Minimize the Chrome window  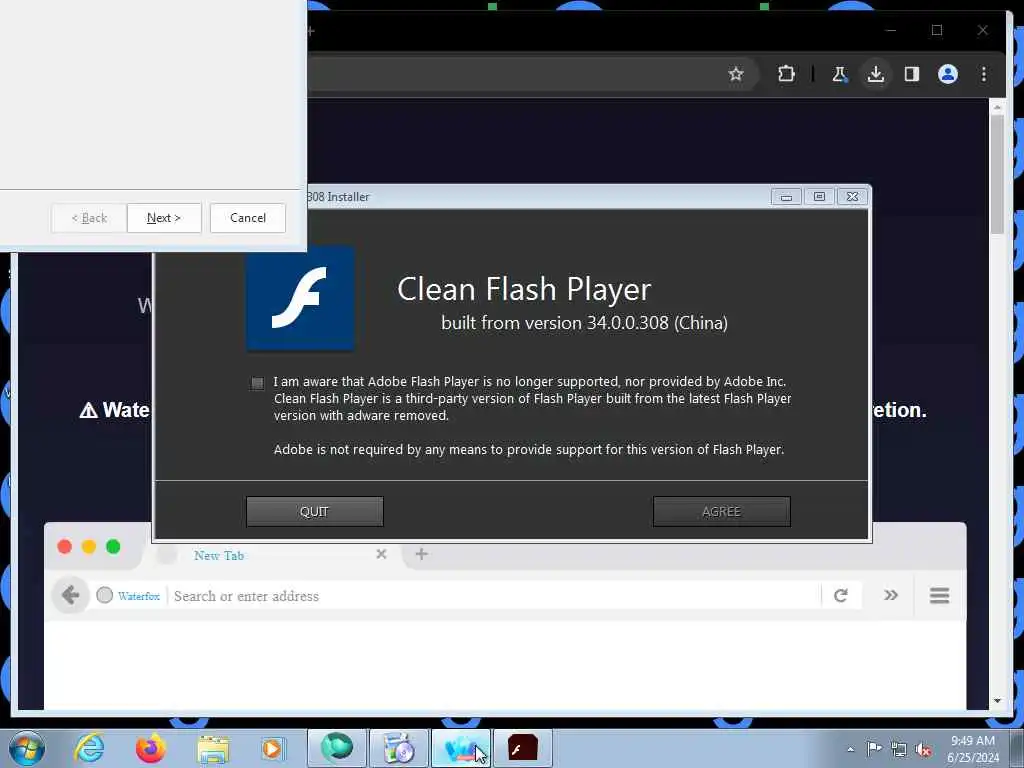pos(891,30)
